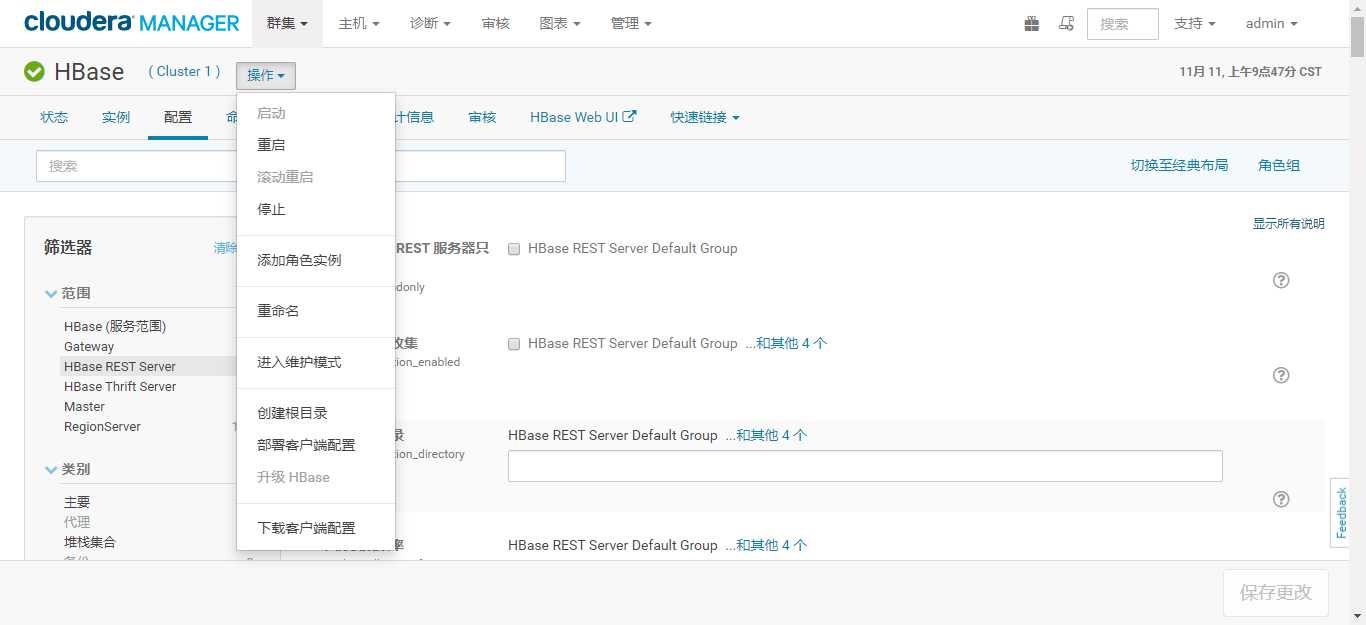Open the Feedback side tab

click(1341, 513)
